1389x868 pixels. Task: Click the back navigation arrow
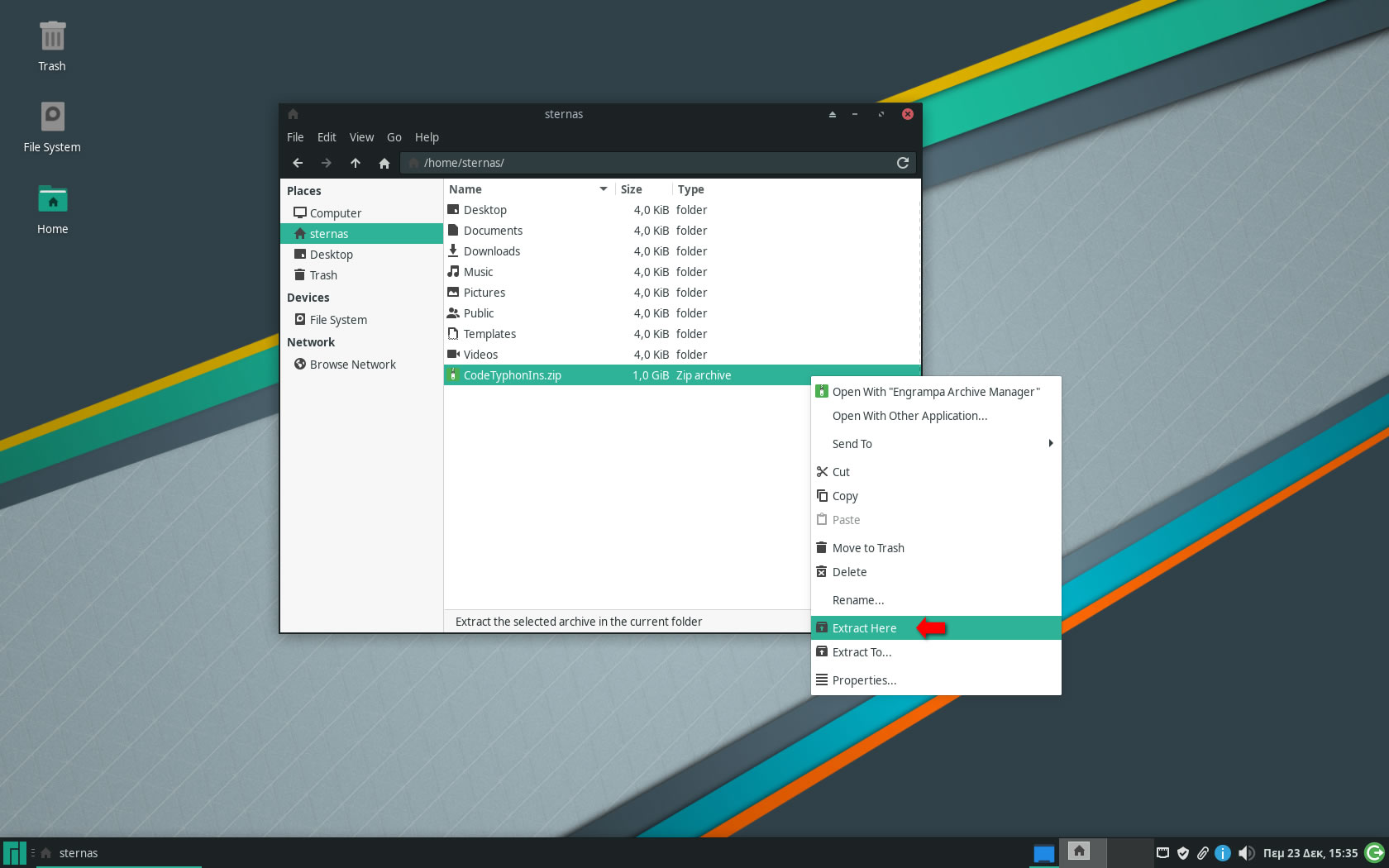pos(298,163)
